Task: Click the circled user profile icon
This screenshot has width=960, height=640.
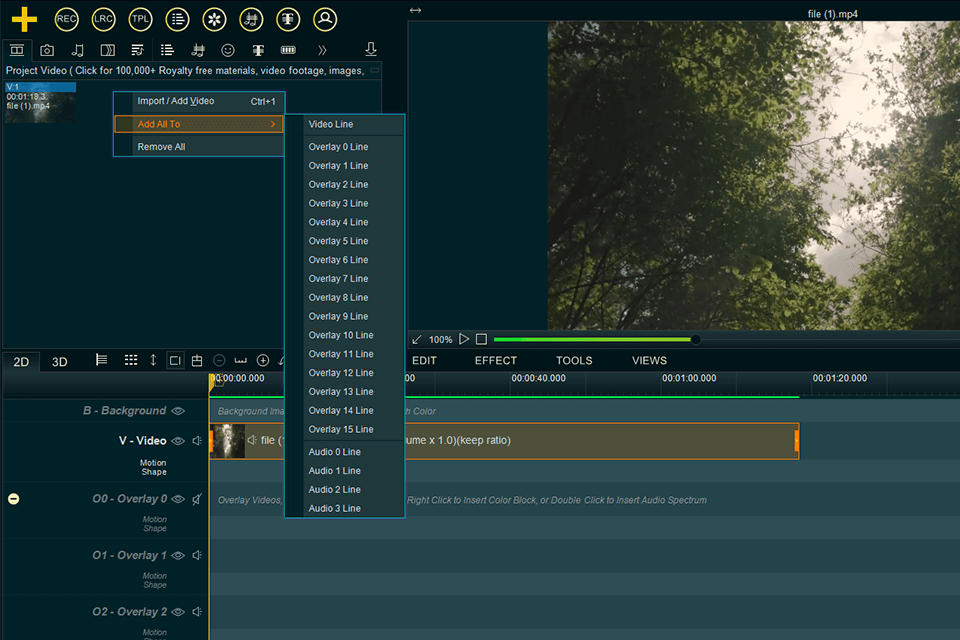Action: pos(325,19)
